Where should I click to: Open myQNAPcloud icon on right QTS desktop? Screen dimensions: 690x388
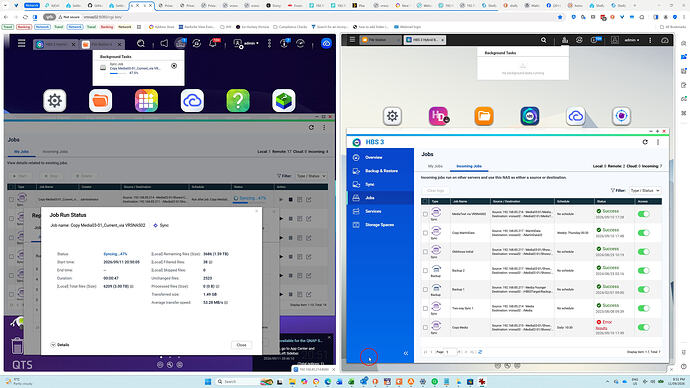click(576, 116)
